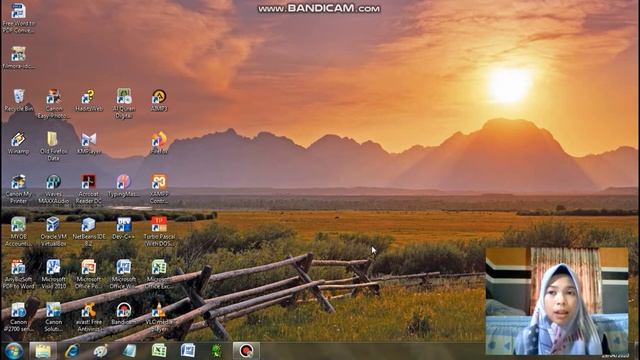
Task: Select VLC media player shortcut
Action: pos(159,317)
